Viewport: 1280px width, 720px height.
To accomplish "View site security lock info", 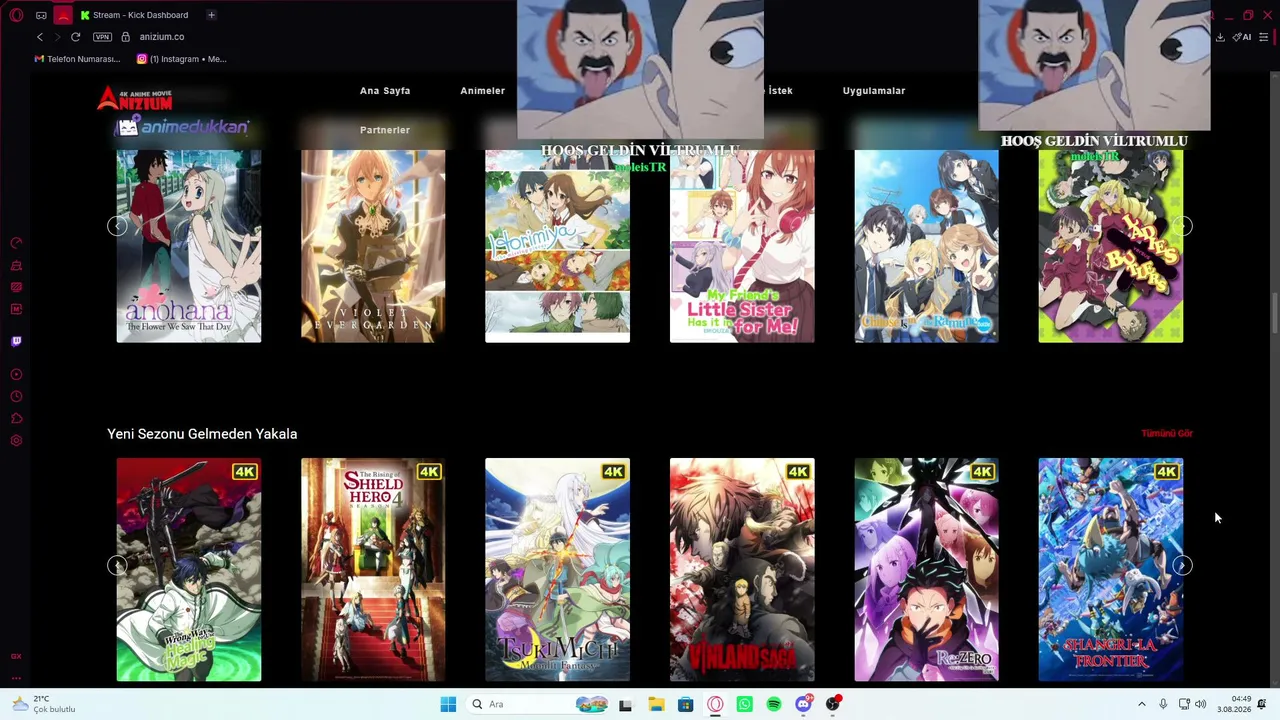I will [x=125, y=37].
